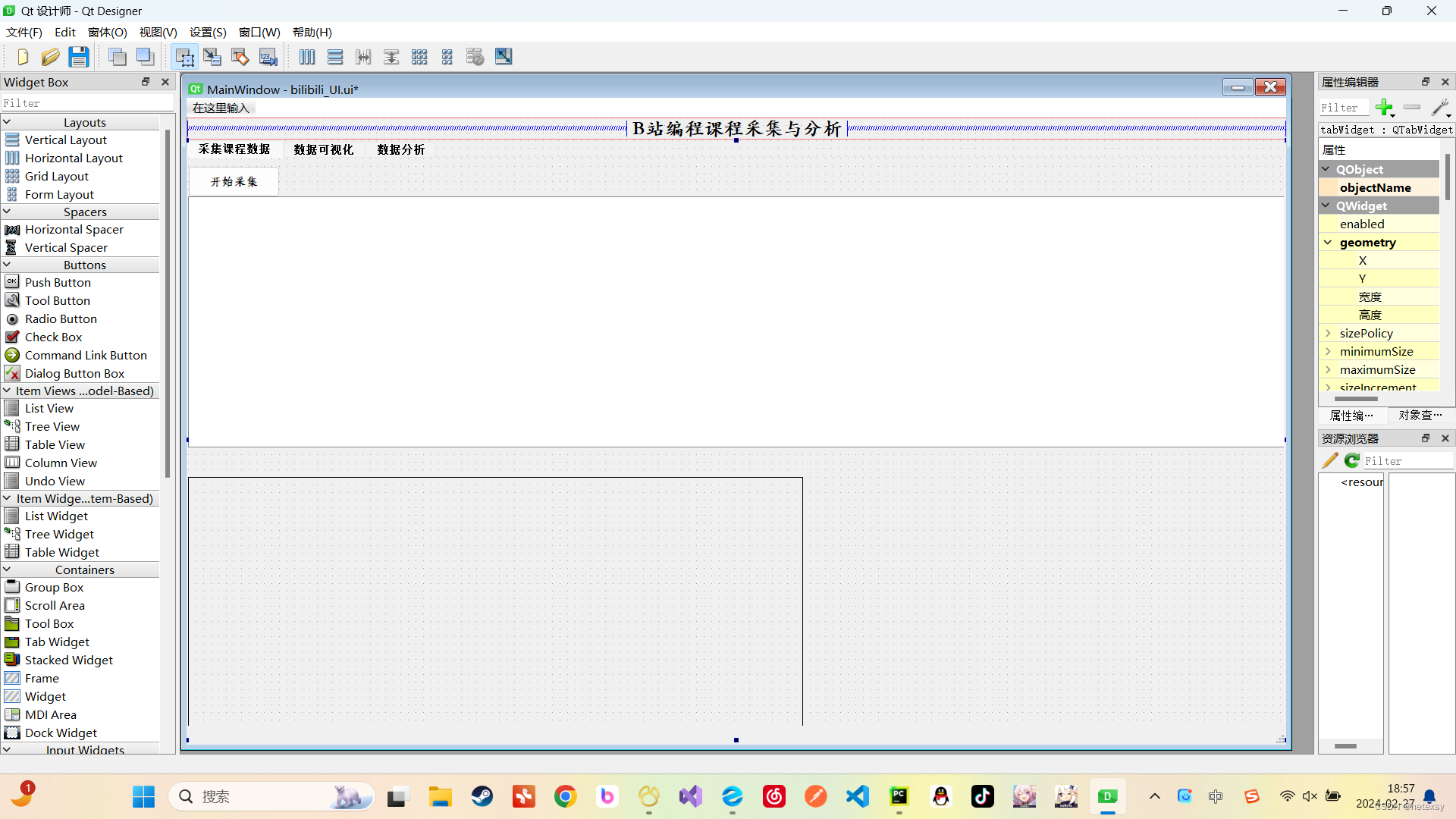Viewport: 1456px width, 819px height.
Task: Select the enabled property row
Action: [x=1379, y=224]
